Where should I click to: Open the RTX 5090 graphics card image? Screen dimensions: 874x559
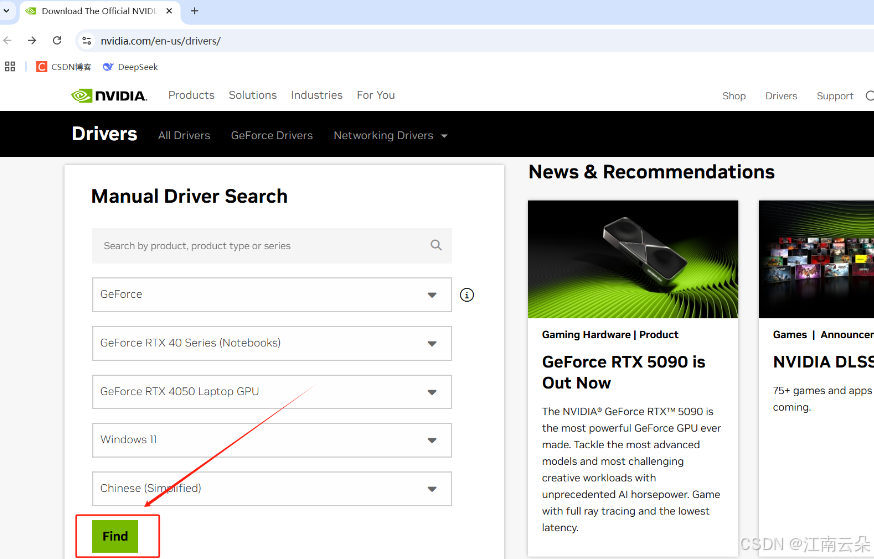pos(633,259)
